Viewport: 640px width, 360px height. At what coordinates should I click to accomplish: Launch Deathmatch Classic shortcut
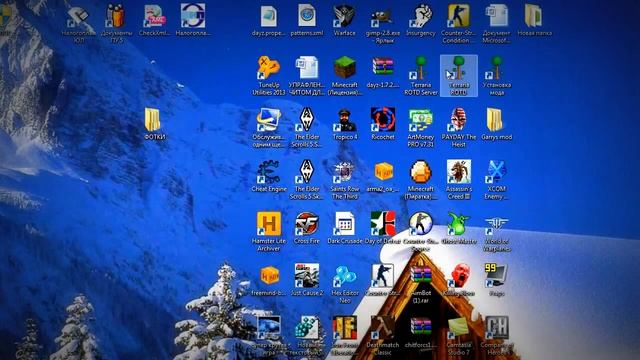(x=382, y=336)
